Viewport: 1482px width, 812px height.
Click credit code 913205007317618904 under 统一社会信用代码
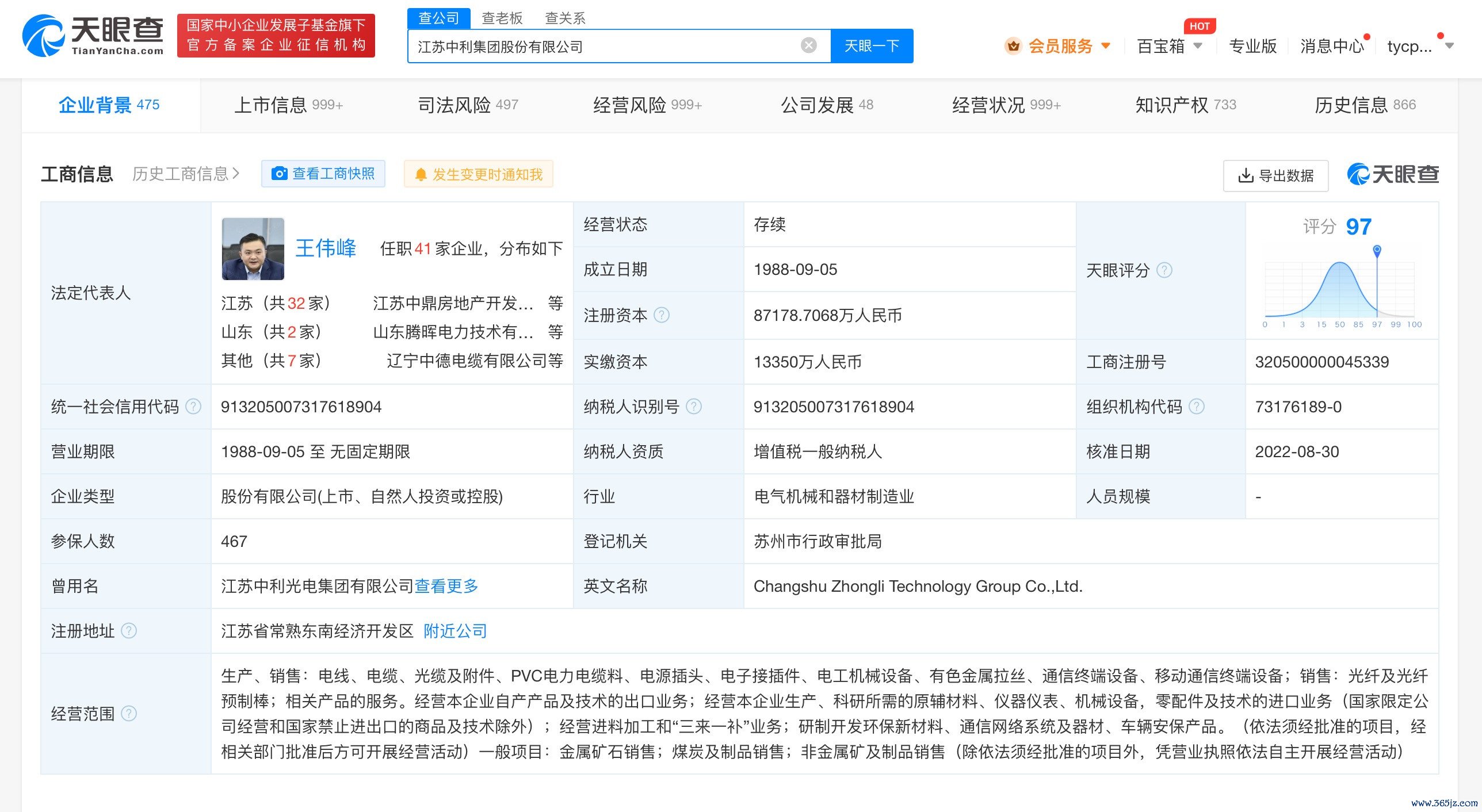pos(301,407)
